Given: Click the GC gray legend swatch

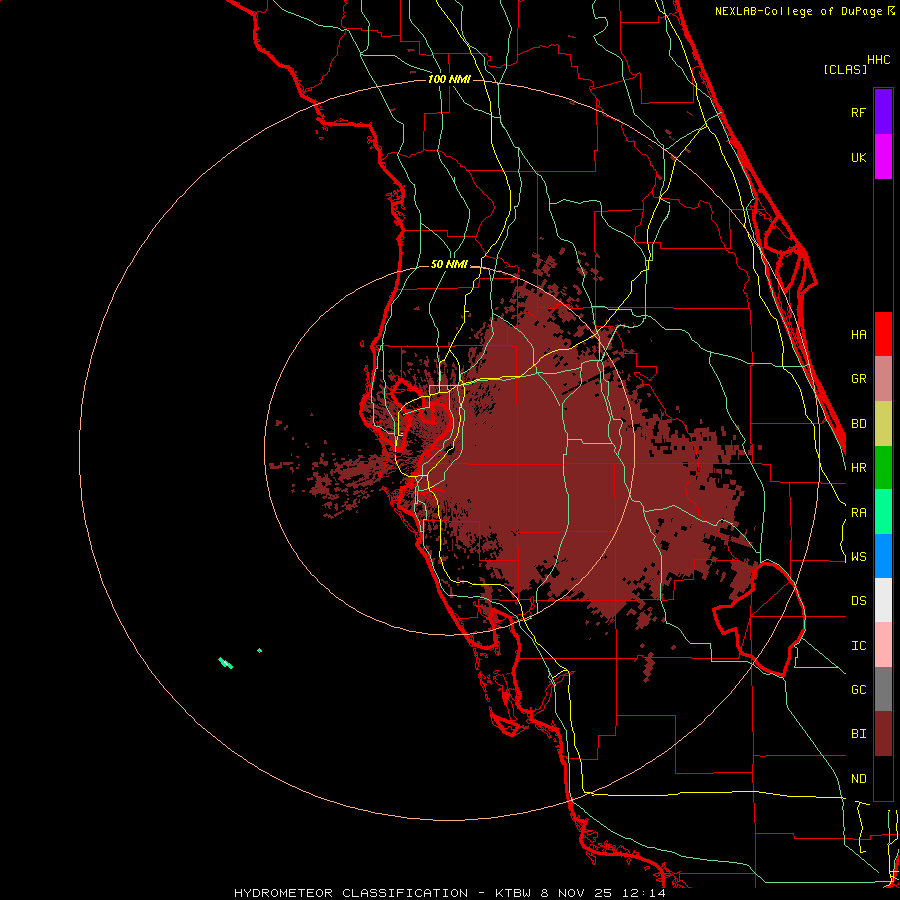Looking at the screenshot, I should click(883, 689).
